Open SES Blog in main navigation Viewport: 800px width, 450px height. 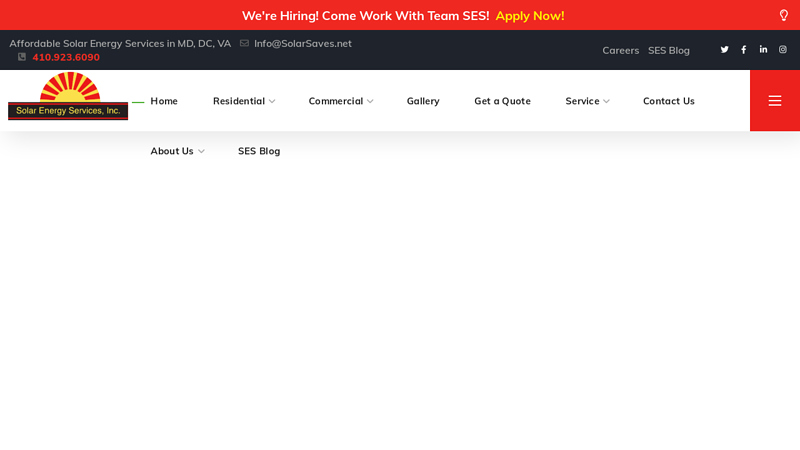click(259, 151)
